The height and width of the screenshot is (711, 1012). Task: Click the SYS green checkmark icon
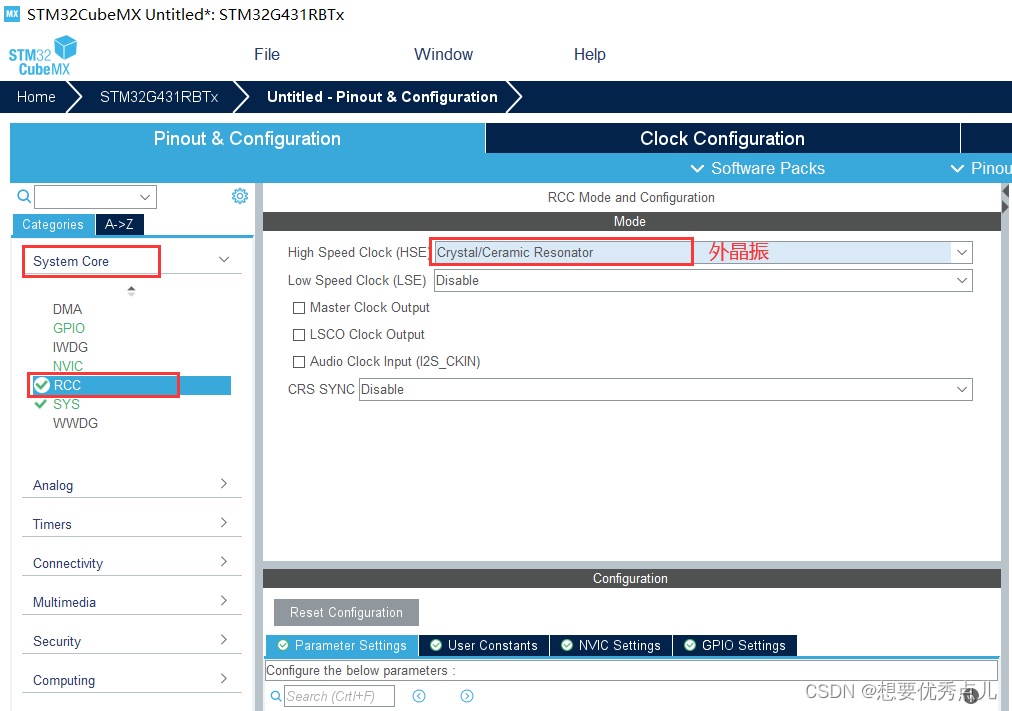[x=41, y=404]
